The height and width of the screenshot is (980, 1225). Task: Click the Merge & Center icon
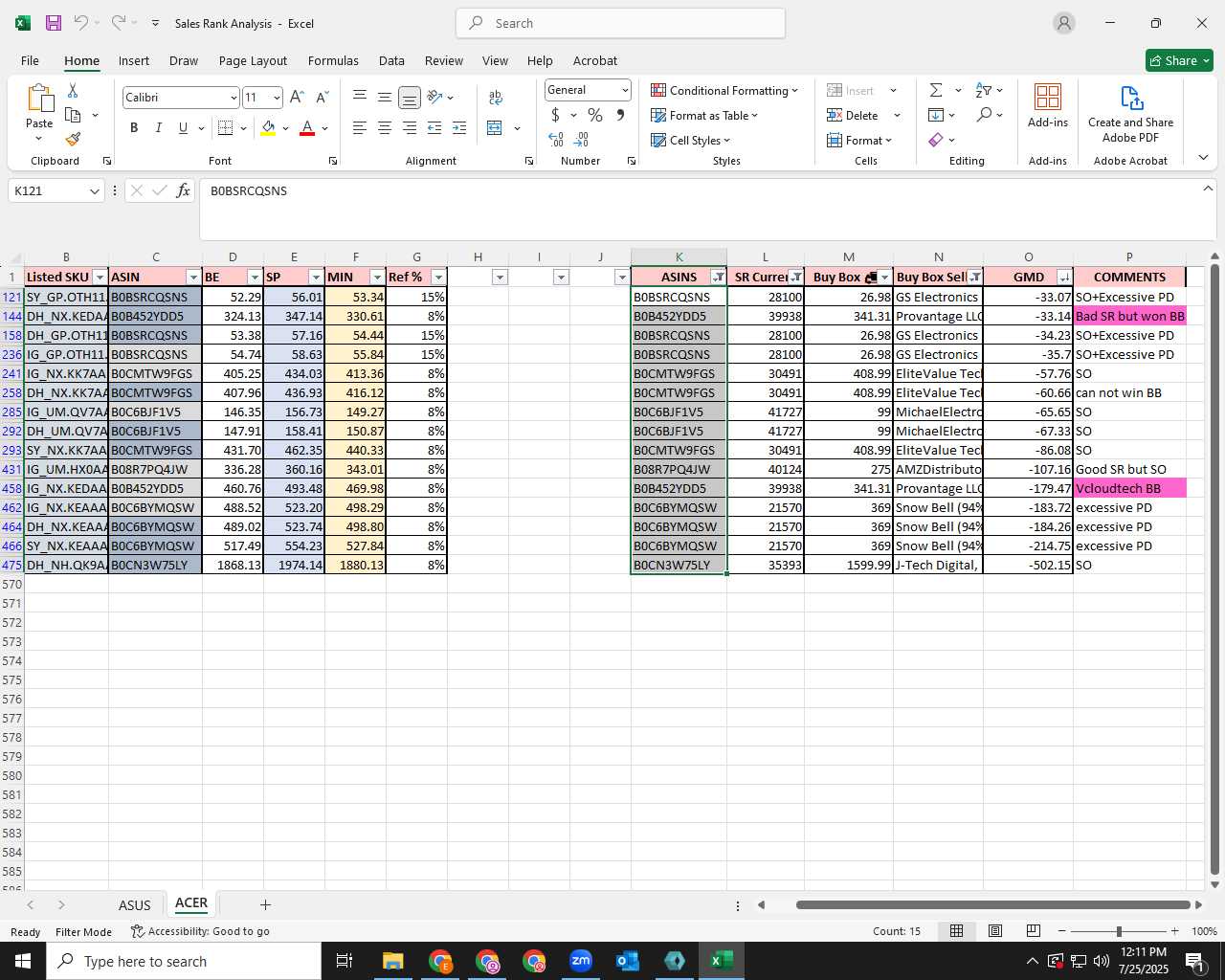495,127
